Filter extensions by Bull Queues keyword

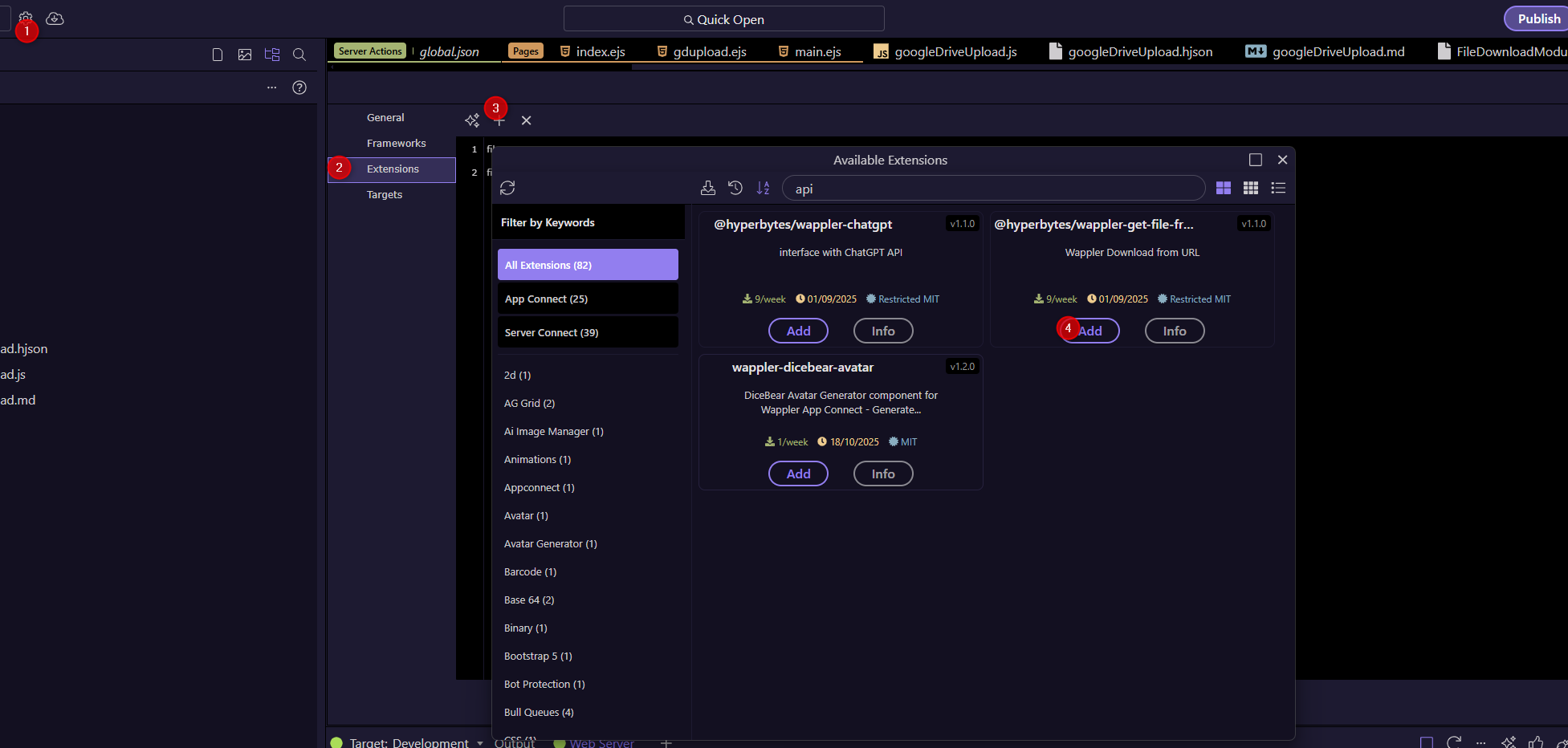tap(539, 712)
